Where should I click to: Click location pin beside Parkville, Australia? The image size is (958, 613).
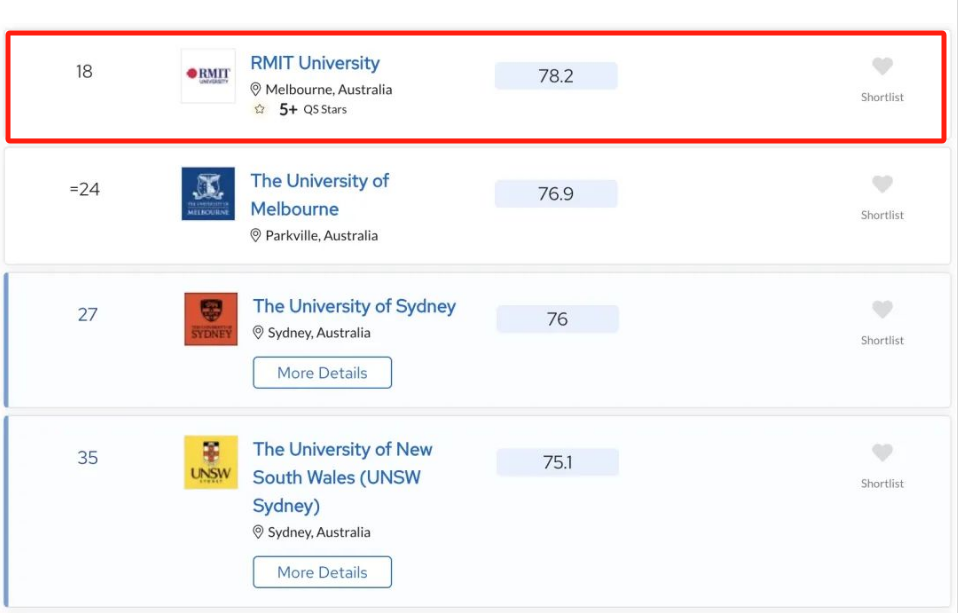(256, 236)
